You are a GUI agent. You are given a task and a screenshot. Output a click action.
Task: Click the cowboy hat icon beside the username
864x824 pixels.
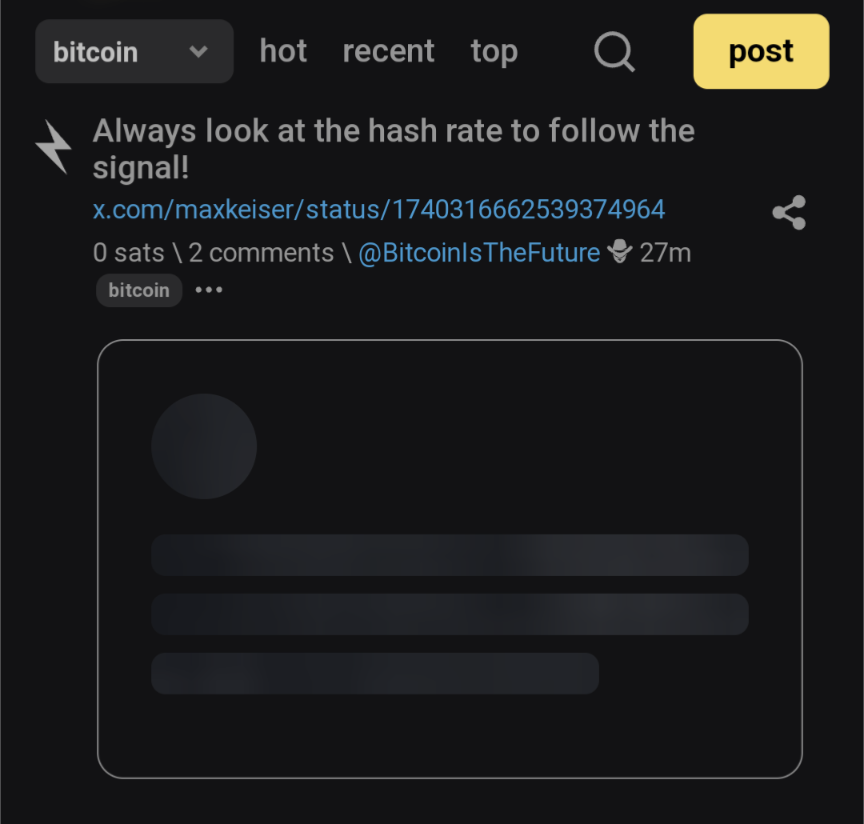pos(620,253)
